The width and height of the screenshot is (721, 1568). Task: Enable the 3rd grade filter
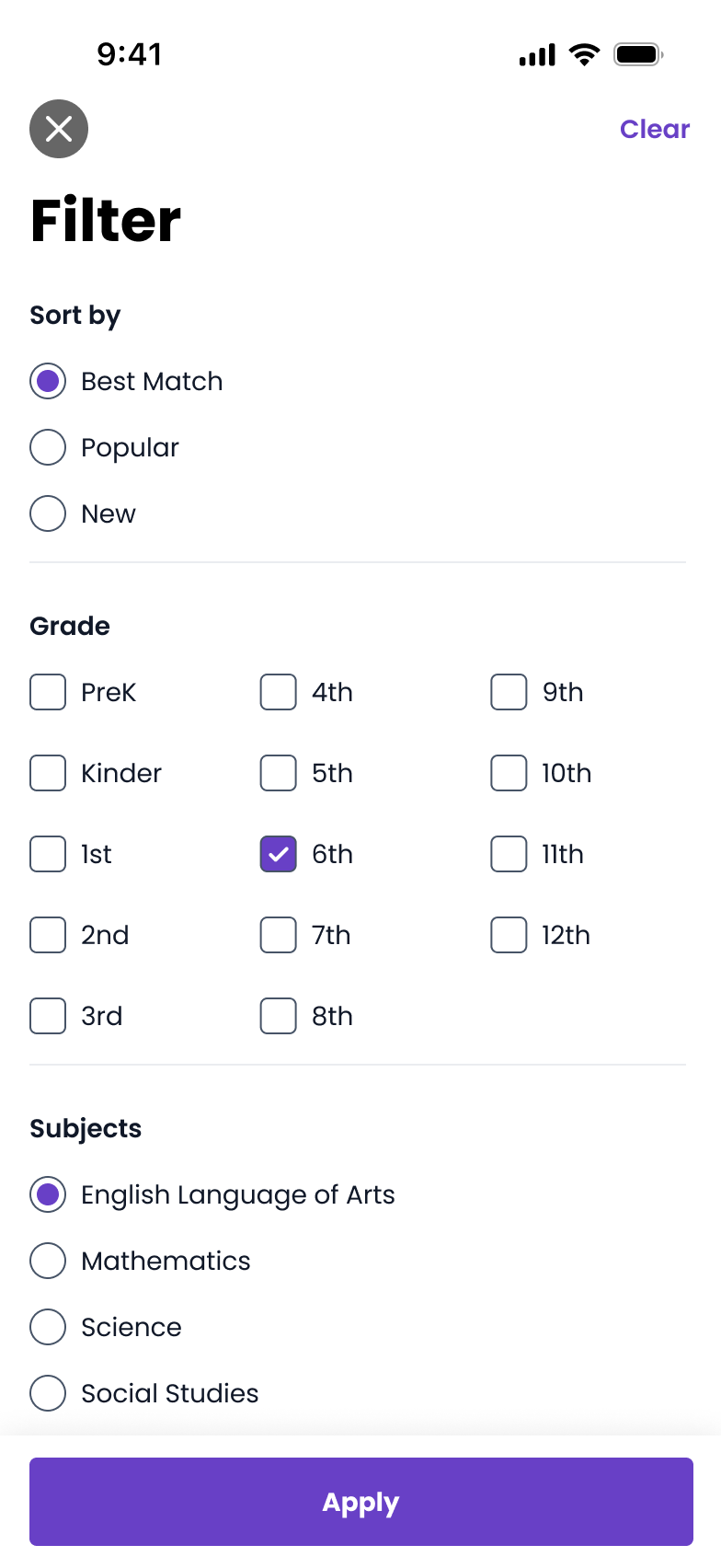click(47, 1016)
